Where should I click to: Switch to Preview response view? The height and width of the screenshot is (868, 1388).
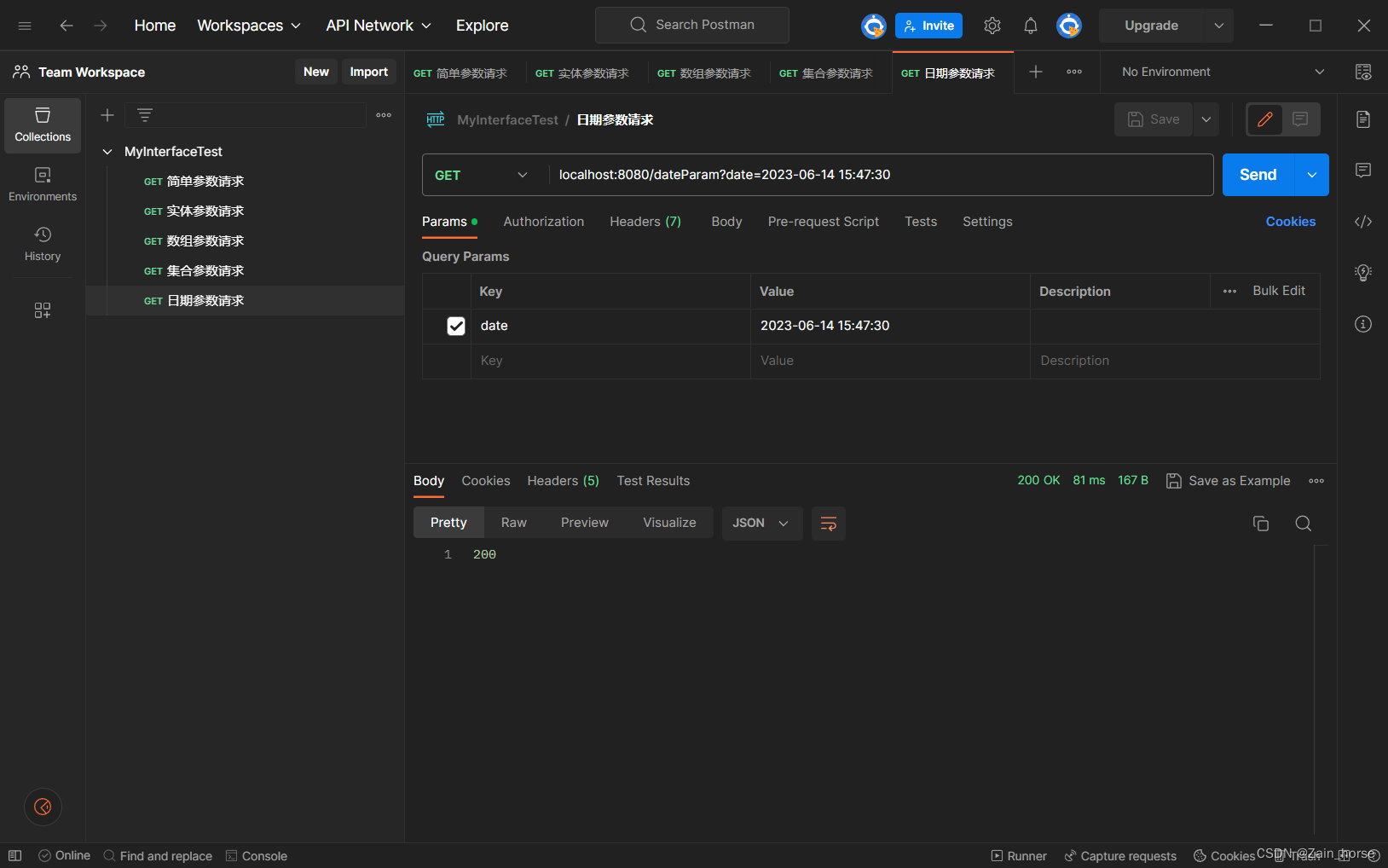click(585, 523)
